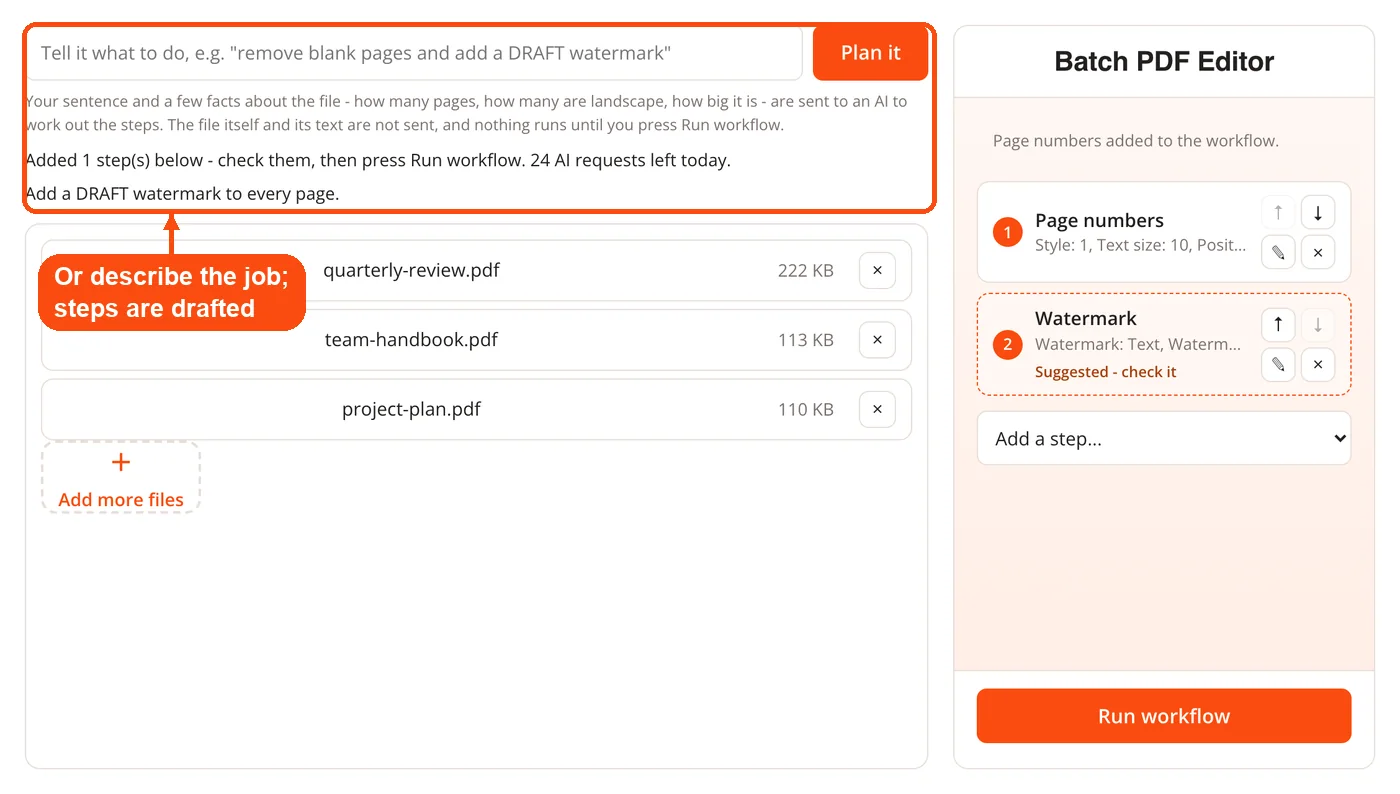1400x794 pixels.
Task: Open the Add a step dropdown
Action: tap(1164, 438)
